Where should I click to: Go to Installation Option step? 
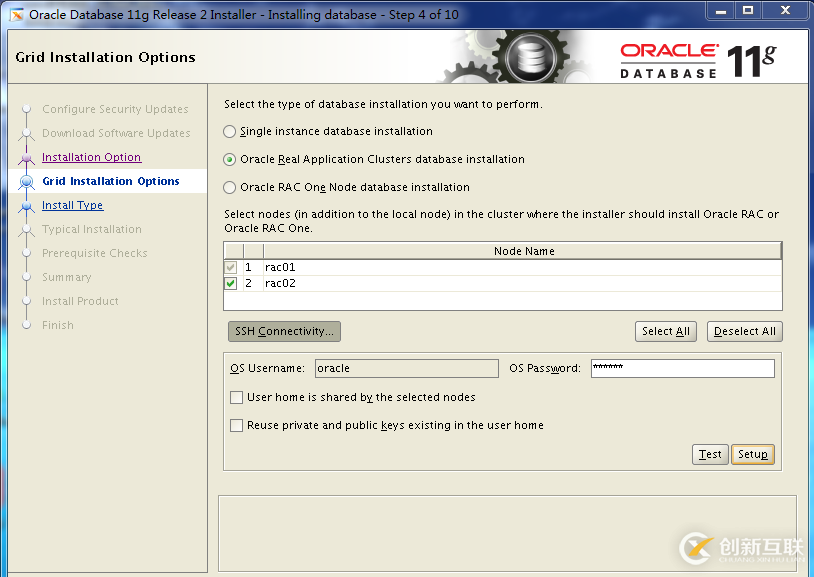[91, 157]
